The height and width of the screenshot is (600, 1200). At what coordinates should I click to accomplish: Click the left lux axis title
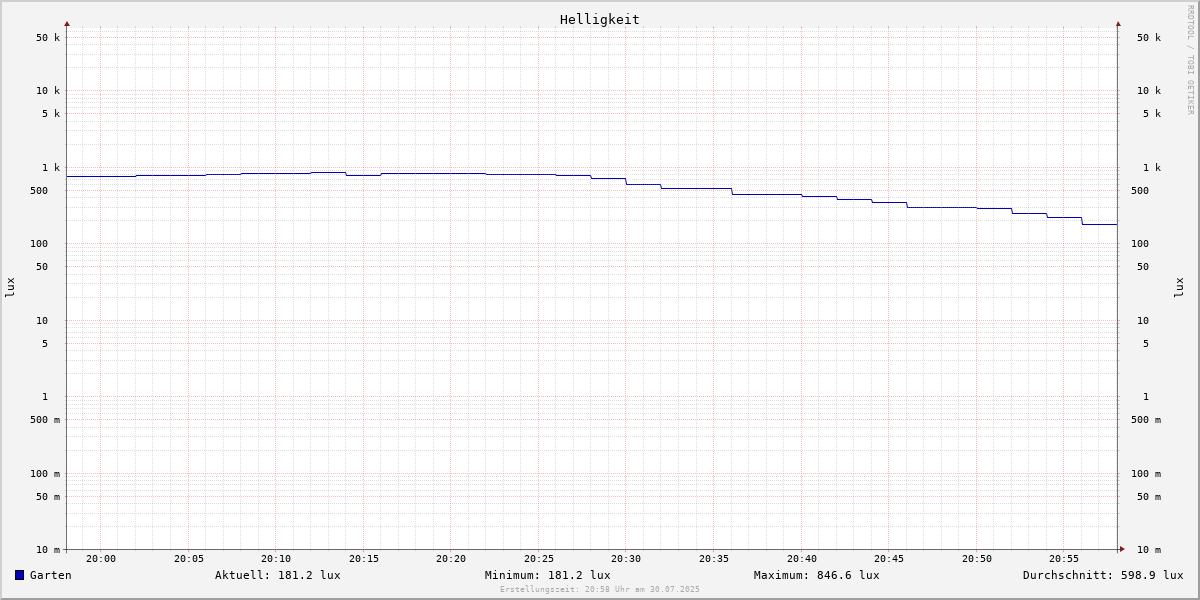[x=10, y=287]
